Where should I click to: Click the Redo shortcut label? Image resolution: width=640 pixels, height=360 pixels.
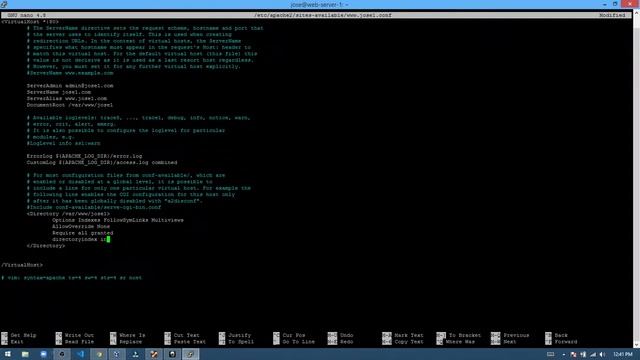(347, 342)
